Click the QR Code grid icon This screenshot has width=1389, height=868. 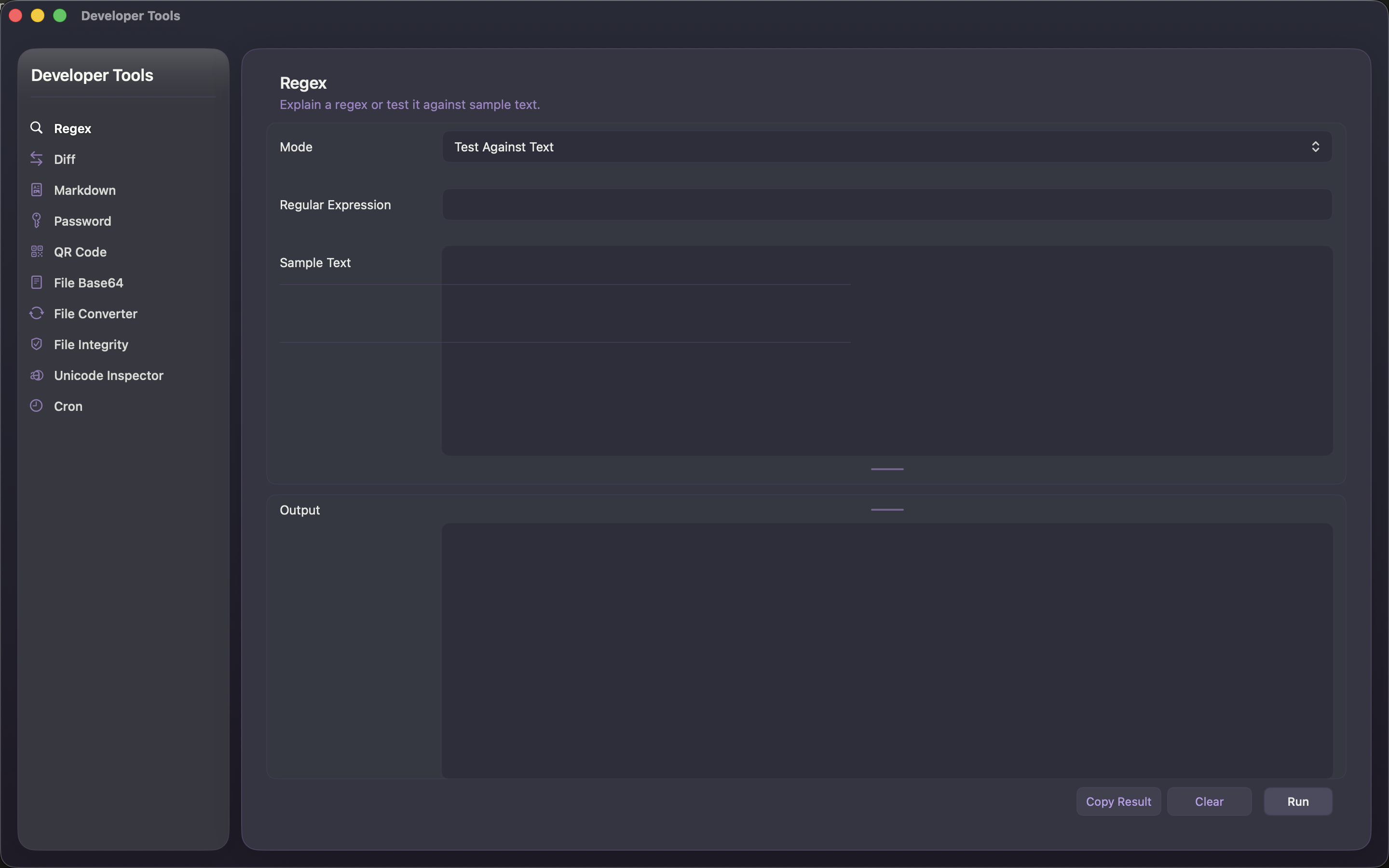tap(36, 251)
